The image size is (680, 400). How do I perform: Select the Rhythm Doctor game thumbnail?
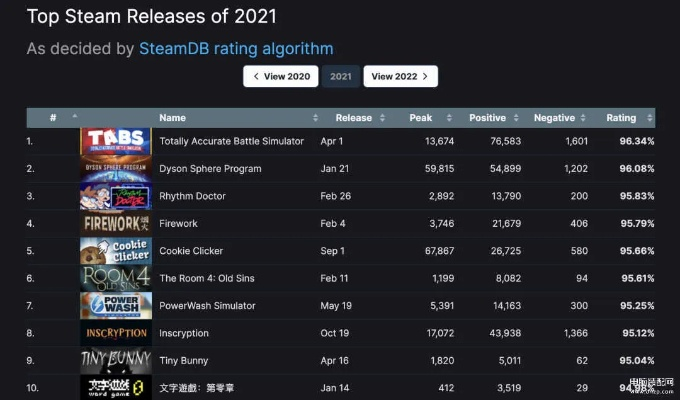coord(115,196)
